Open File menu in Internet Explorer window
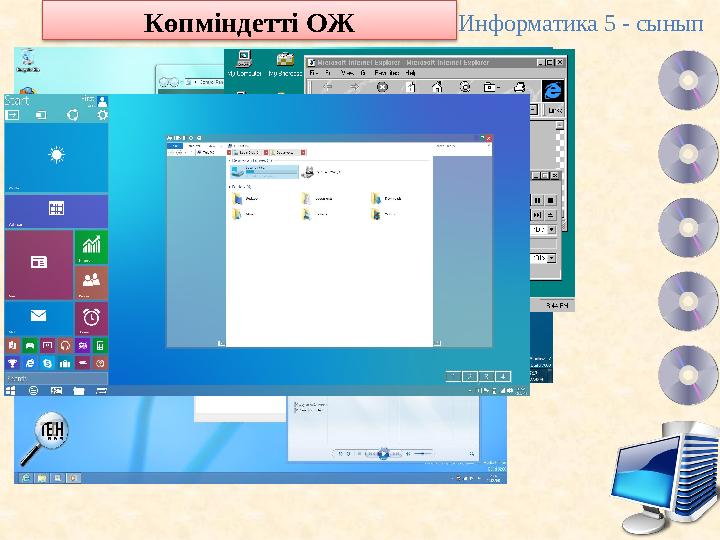 313,73
